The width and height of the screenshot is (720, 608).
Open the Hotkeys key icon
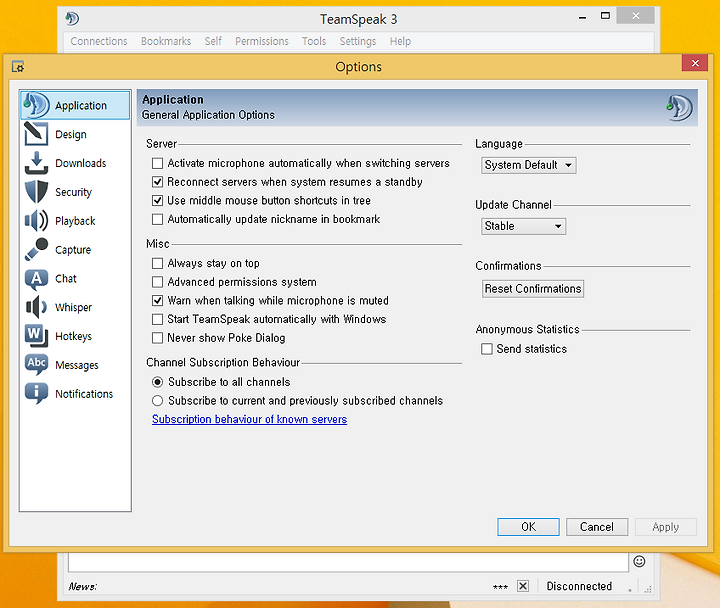36,336
